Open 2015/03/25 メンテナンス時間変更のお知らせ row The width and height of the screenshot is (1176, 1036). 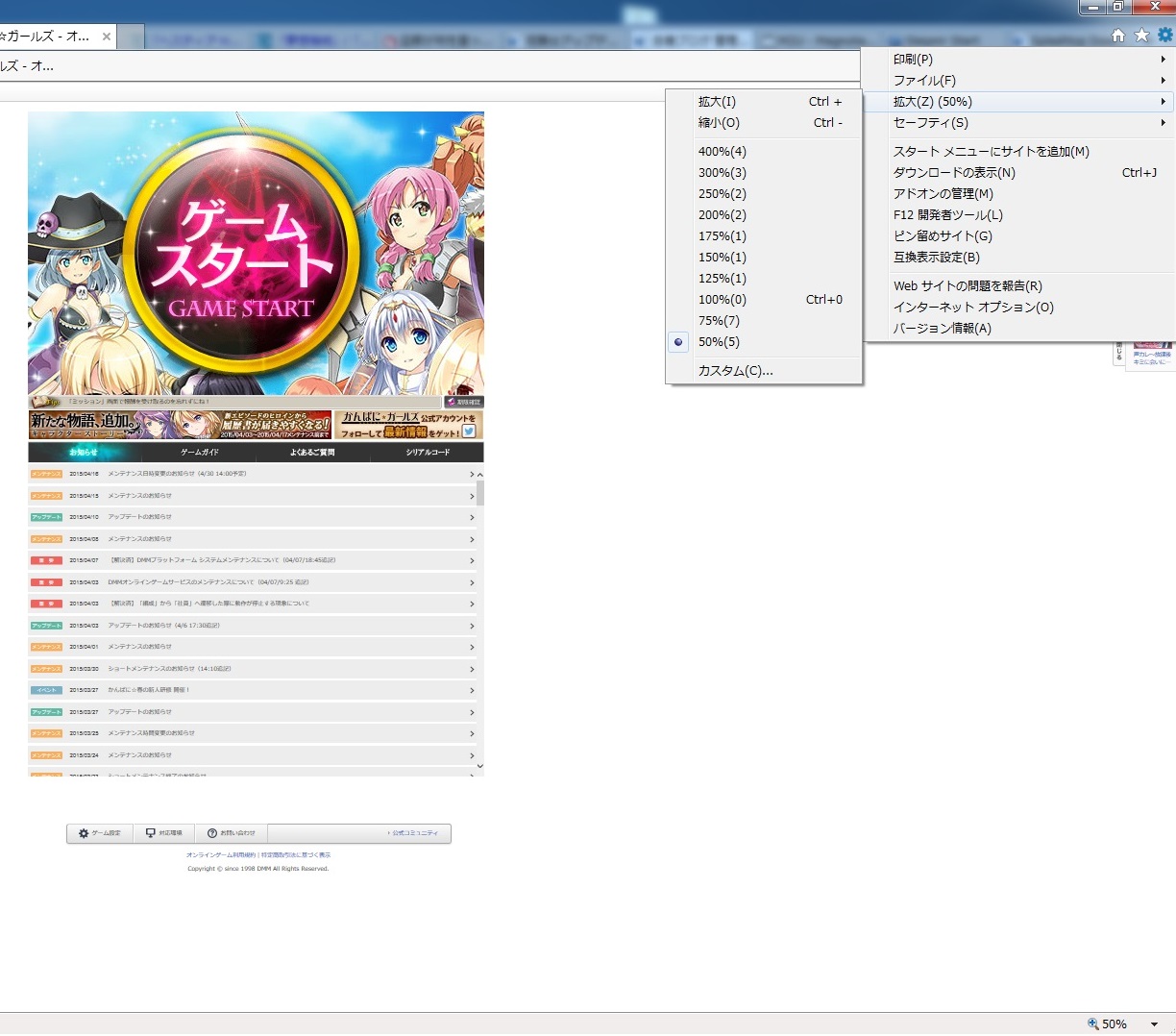(252, 733)
